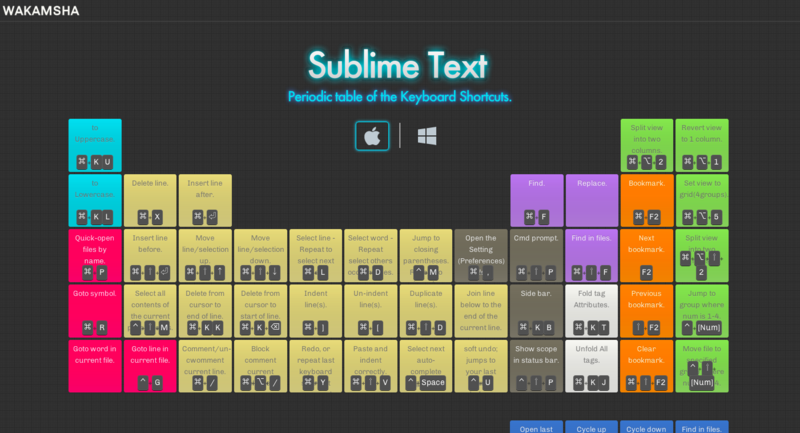Click 'Goto word in current file' tile

[95, 366]
